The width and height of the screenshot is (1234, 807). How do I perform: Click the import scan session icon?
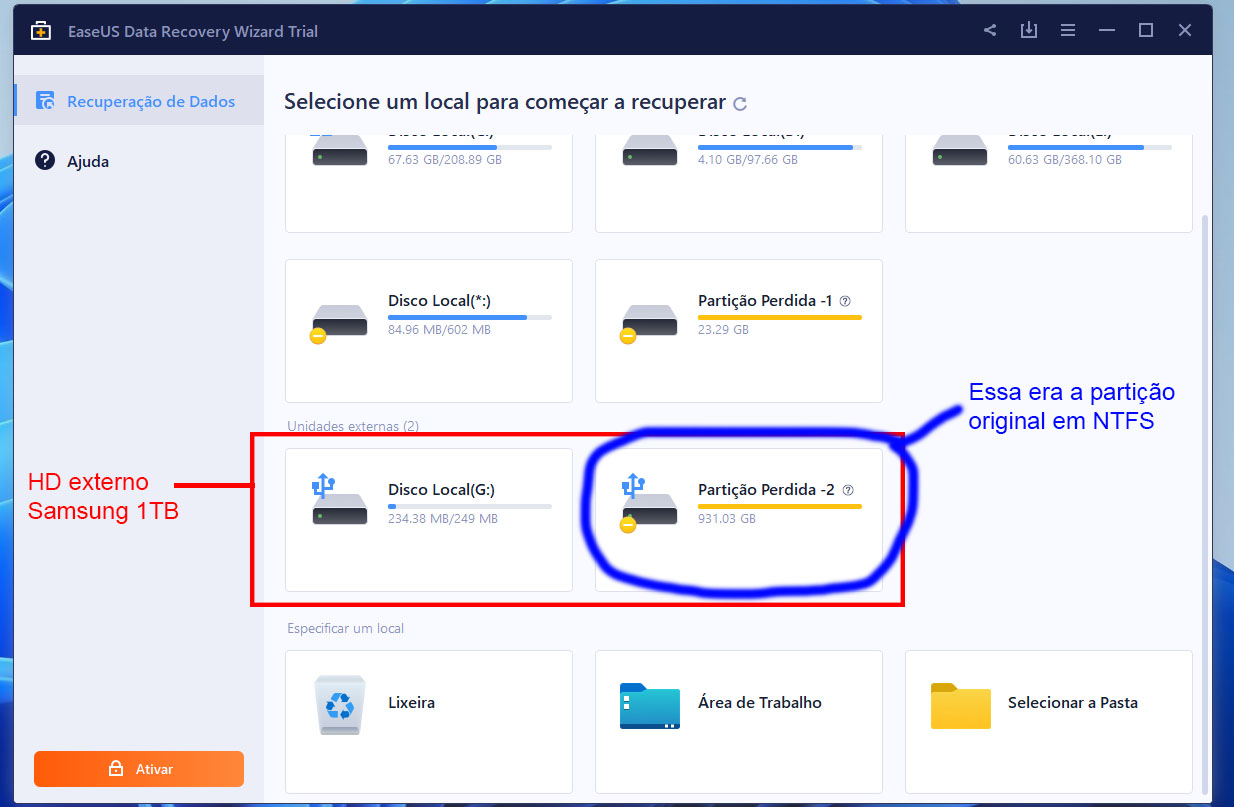1028,30
